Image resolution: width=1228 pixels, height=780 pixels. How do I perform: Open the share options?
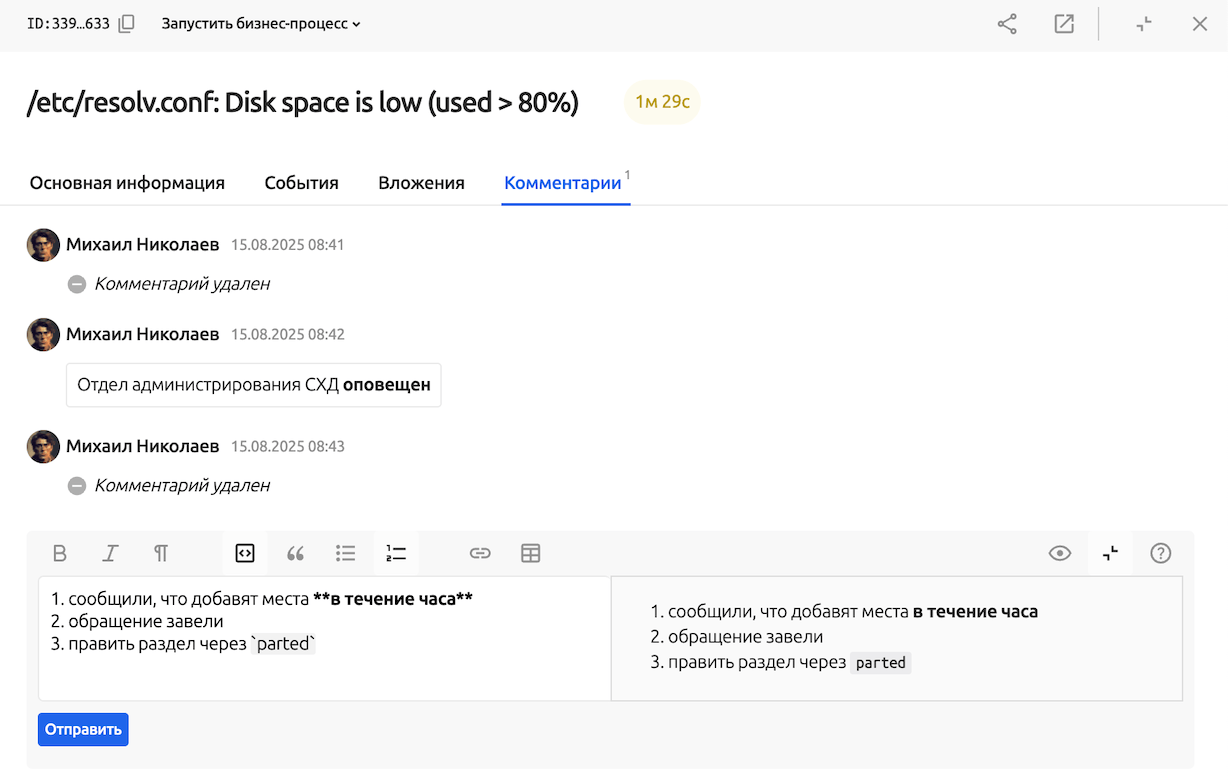[x=1006, y=23]
